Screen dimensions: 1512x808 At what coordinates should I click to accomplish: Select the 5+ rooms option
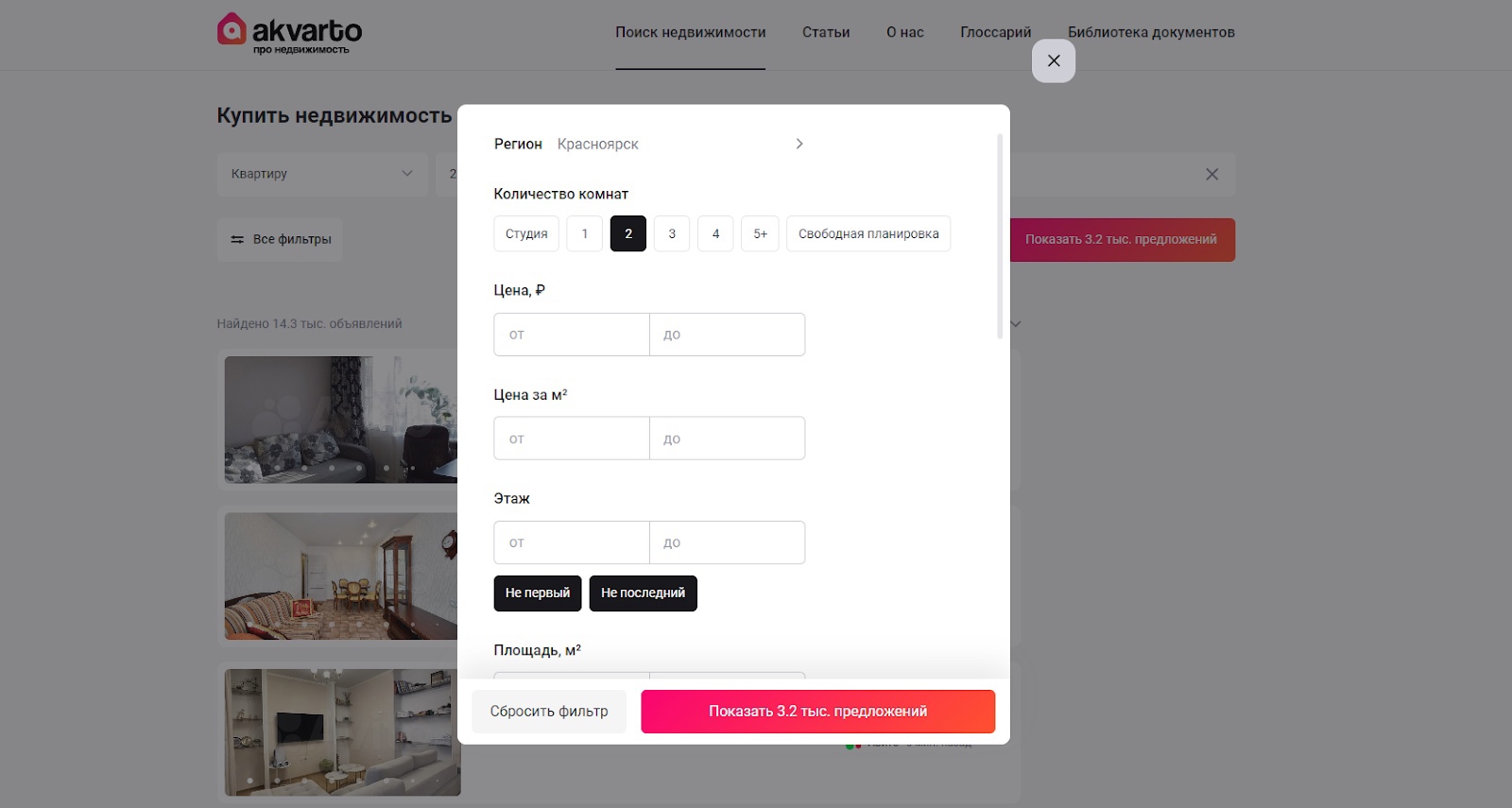(x=760, y=233)
